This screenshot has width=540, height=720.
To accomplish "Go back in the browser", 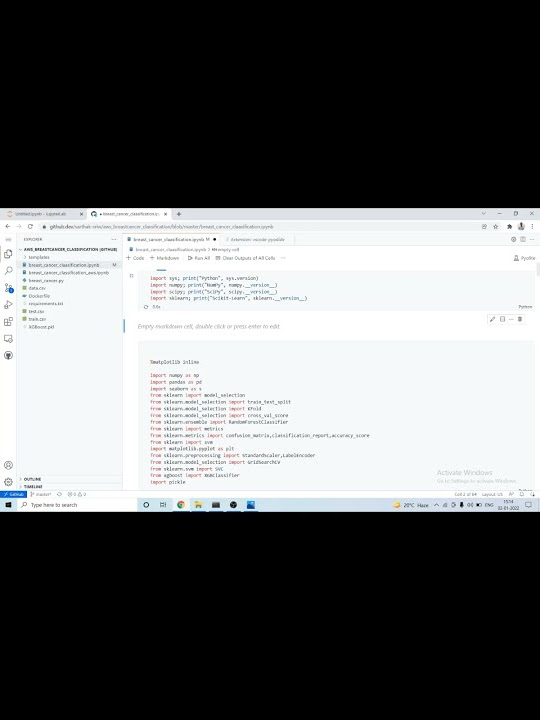I will (x=7, y=226).
